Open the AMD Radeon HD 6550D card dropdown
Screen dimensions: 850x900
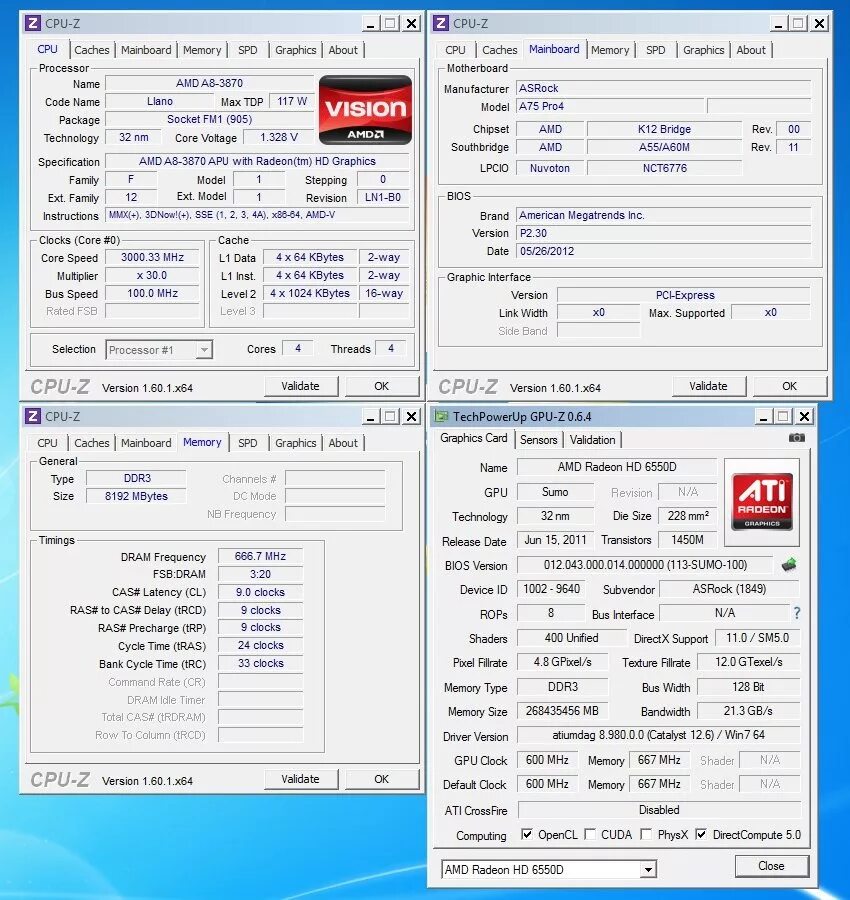coord(549,870)
